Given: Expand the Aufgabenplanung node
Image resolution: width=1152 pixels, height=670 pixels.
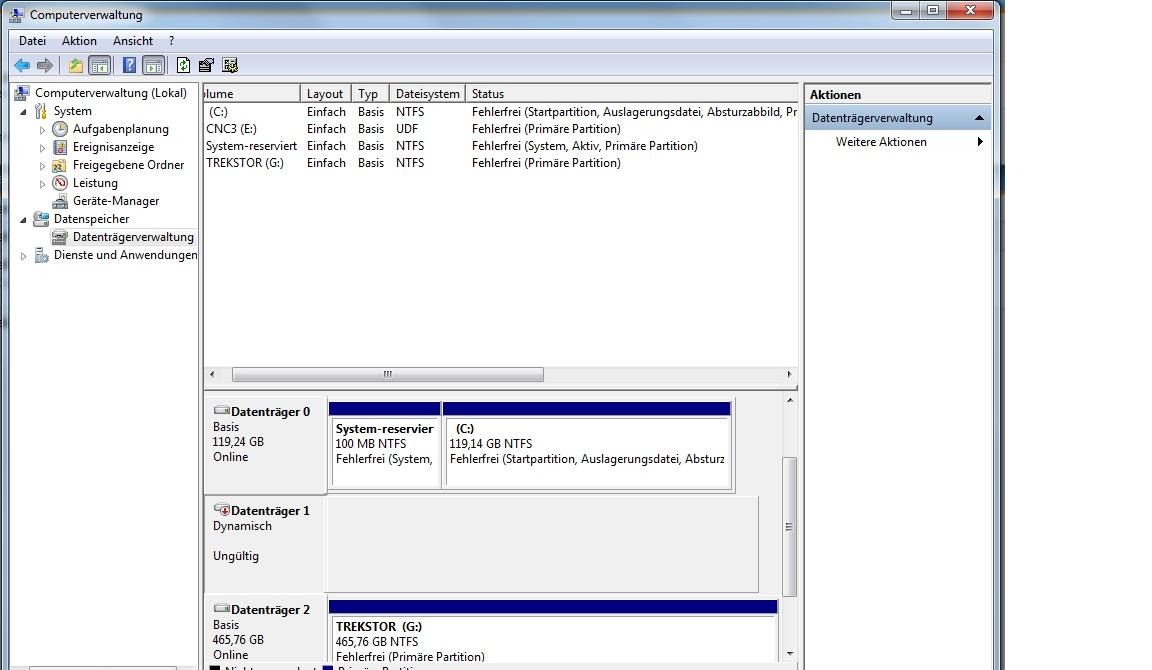Looking at the screenshot, I should (42, 129).
